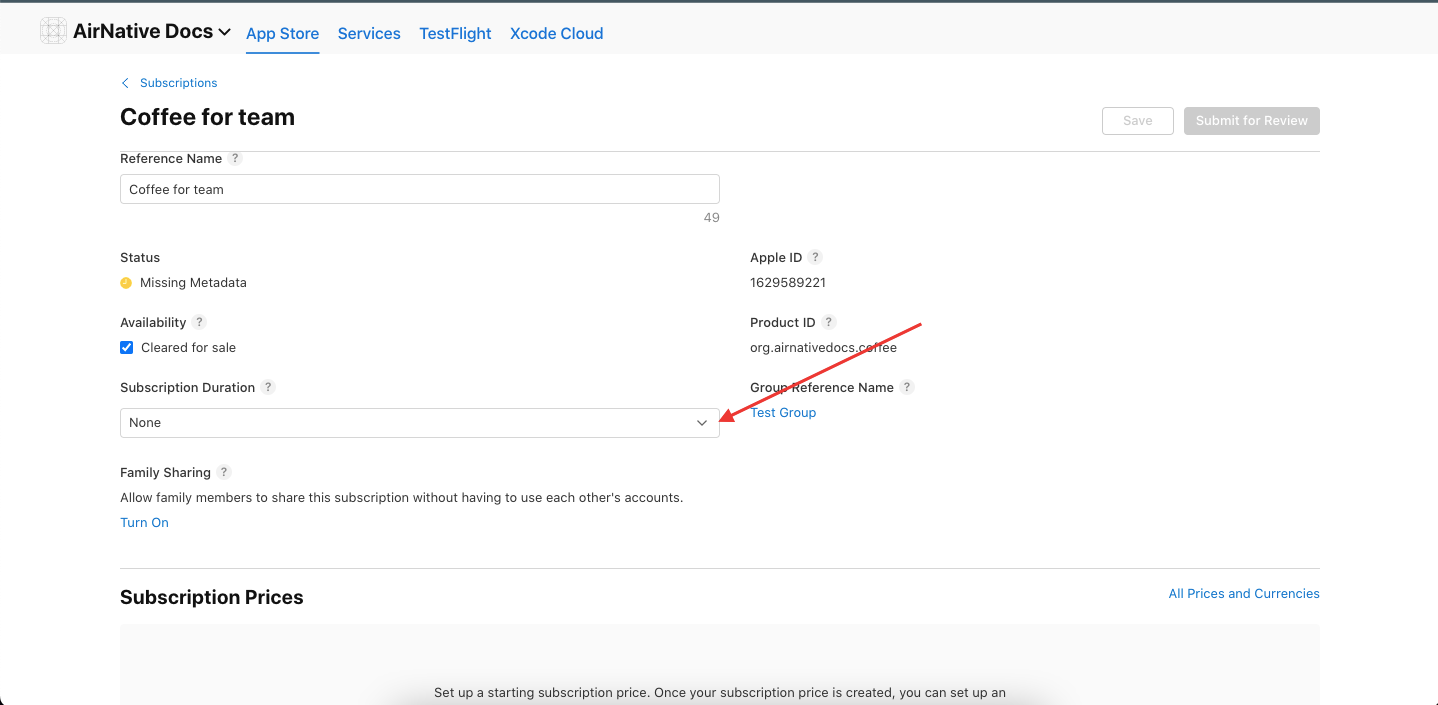Select the Services tab
The width and height of the screenshot is (1438, 705).
coord(369,33)
